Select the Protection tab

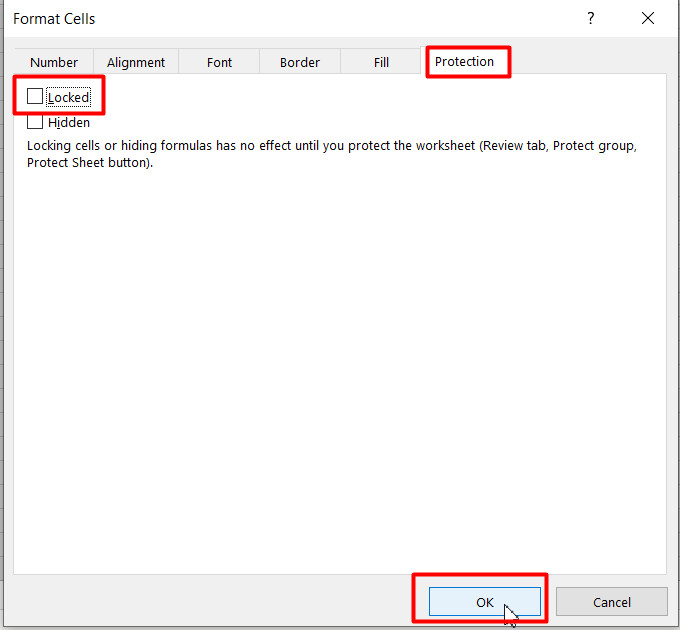point(464,62)
